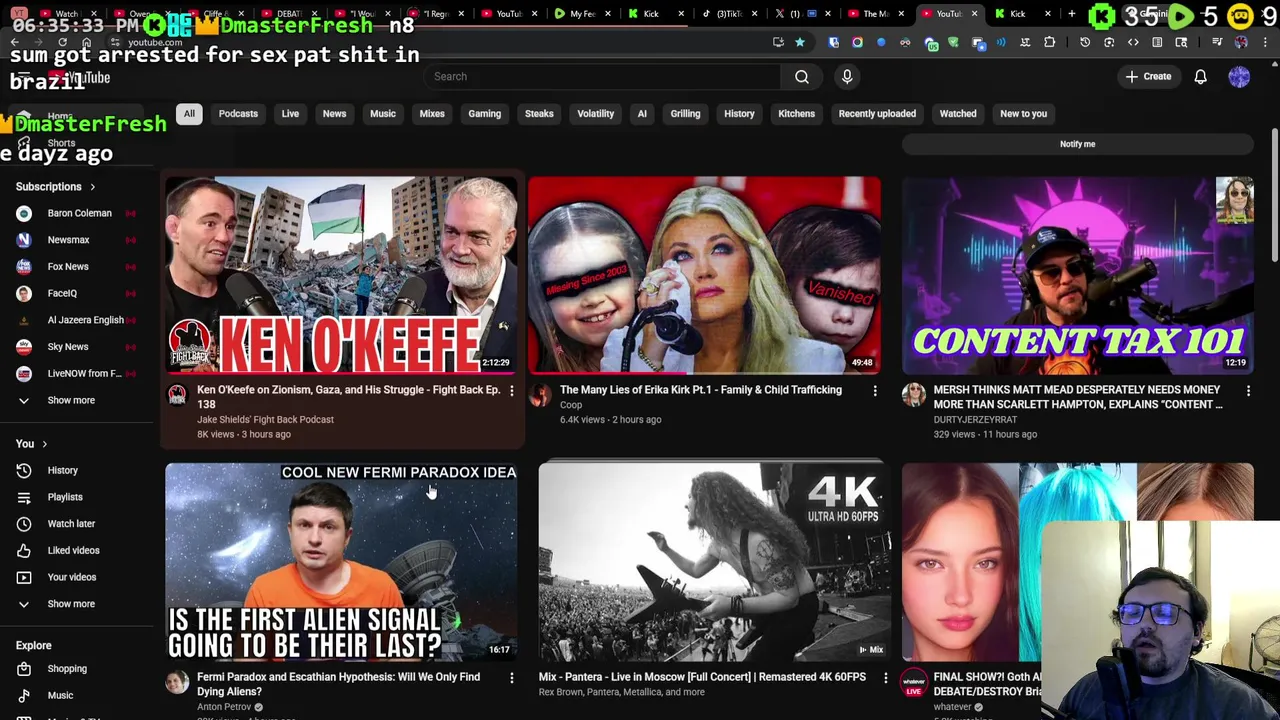Open the browser extensions puzzle icon
The height and width of the screenshot is (720, 1280).
point(1049,42)
